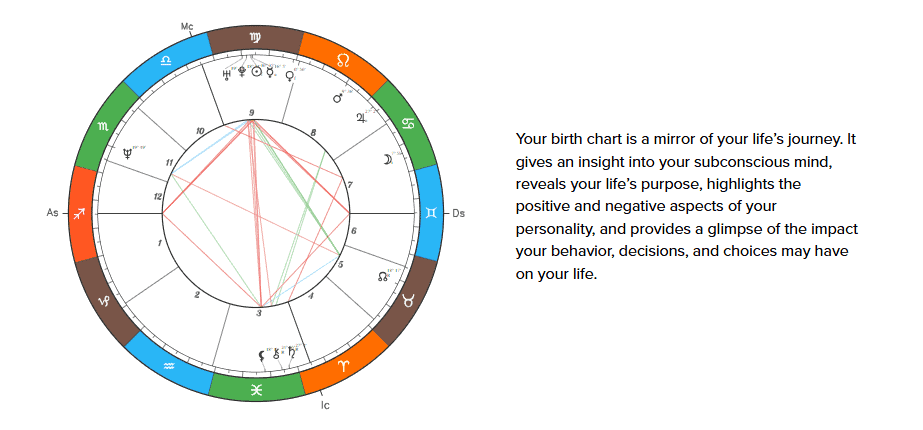
Task: Click the As ascendant label
Action: (52, 213)
